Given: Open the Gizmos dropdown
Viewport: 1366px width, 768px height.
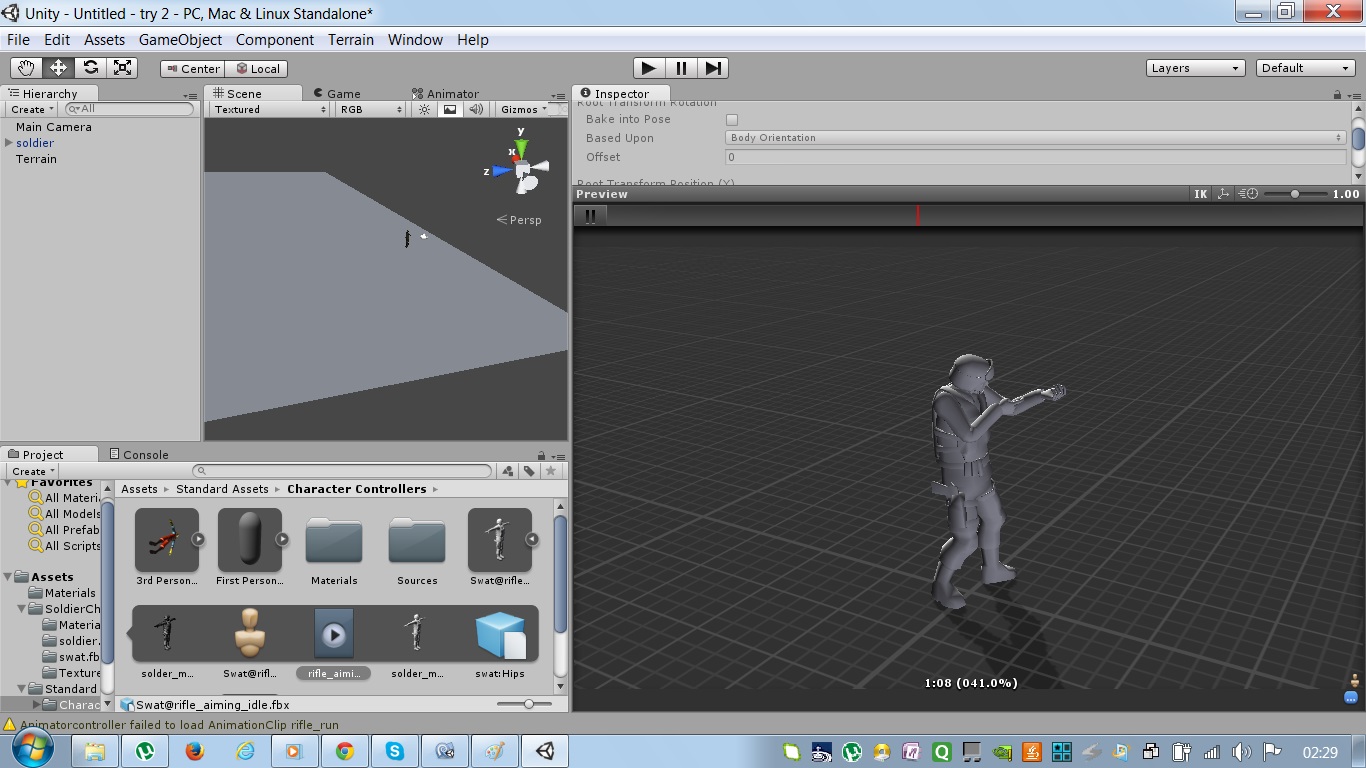Looking at the screenshot, I should (x=524, y=109).
